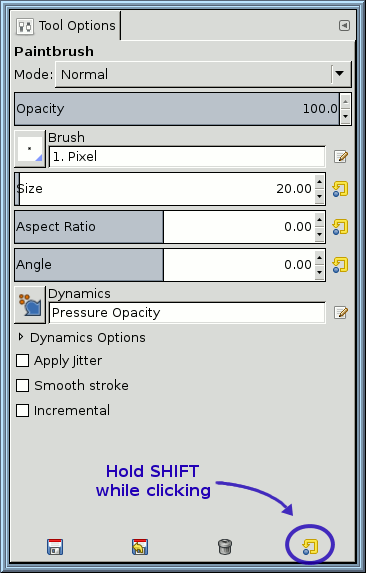Enable the Incremental checkbox

coord(23,410)
